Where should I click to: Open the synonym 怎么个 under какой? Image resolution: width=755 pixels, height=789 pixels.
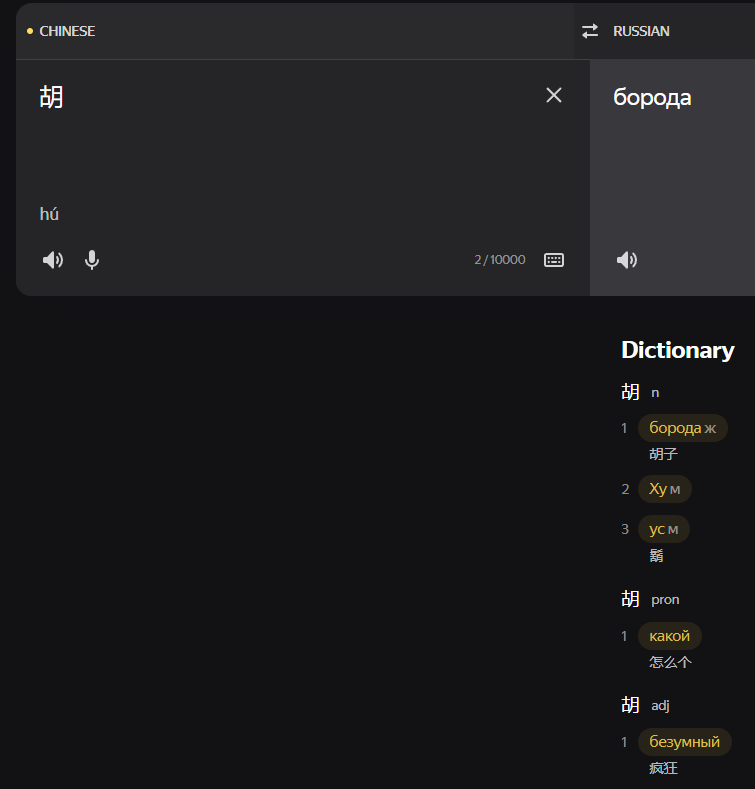[x=670, y=662]
